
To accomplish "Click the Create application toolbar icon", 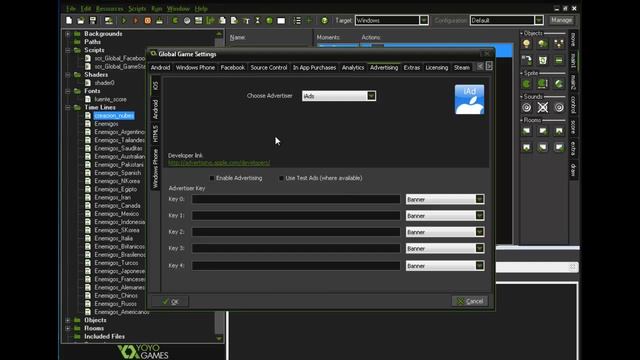I will 109,20.
